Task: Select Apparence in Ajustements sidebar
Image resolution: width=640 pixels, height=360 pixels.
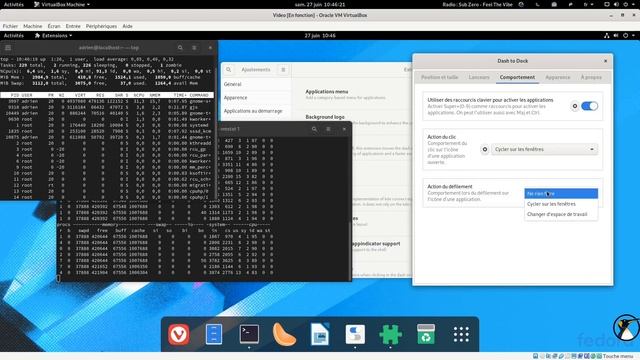Action: (x=256, y=98)
